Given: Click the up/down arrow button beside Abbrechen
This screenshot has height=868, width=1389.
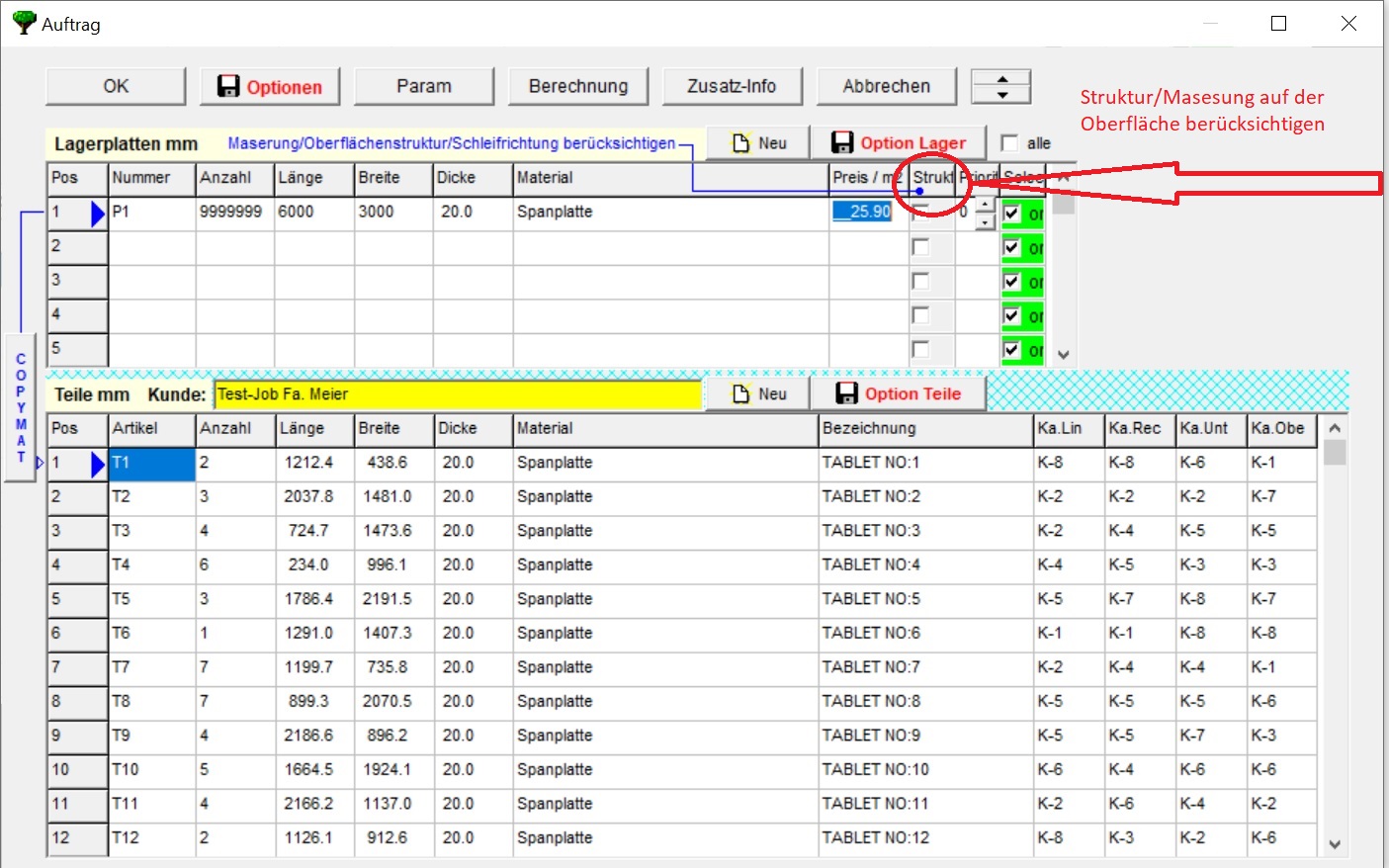Looking at the screenshot, I should click(1001, 87).
